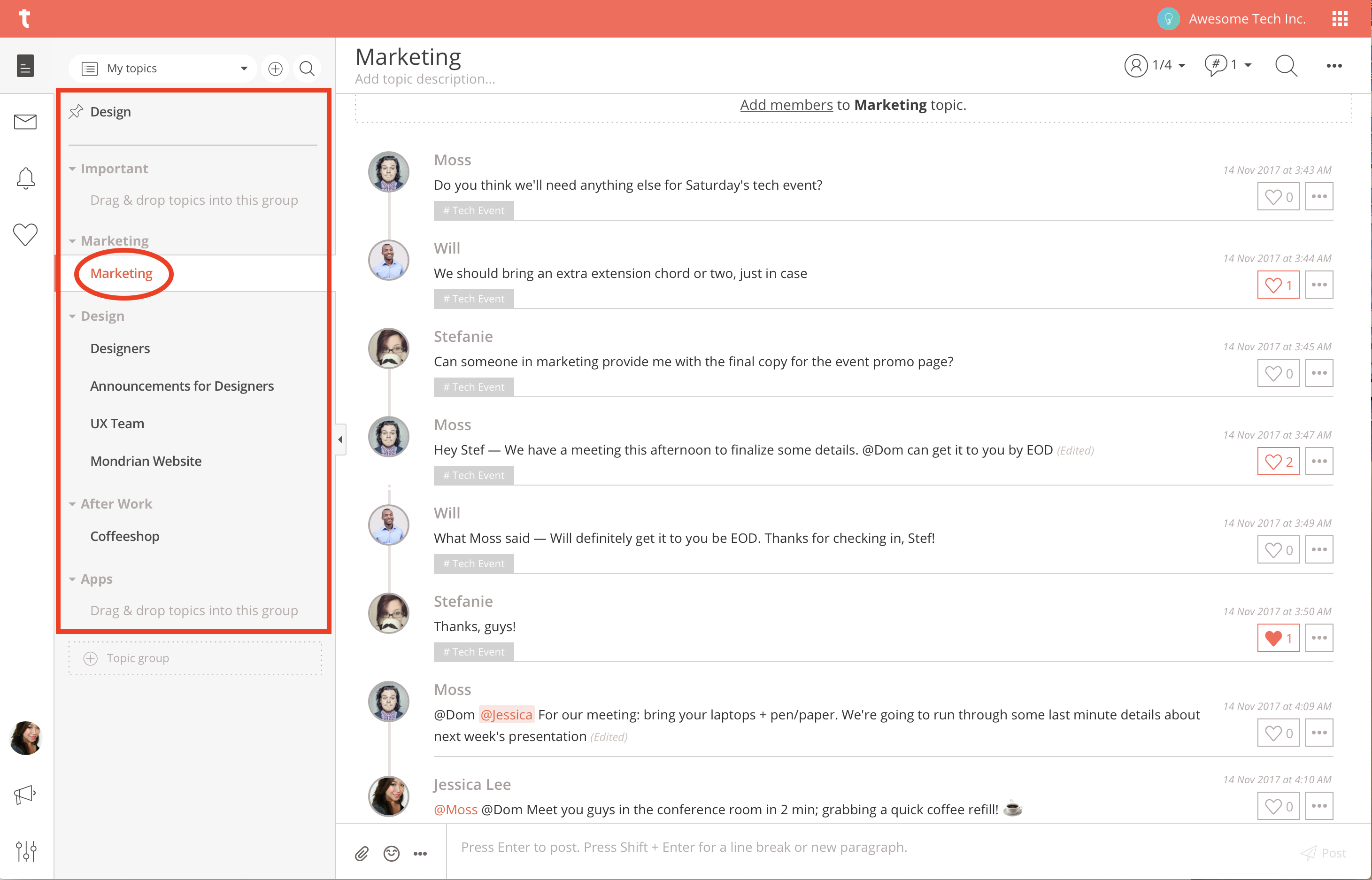1372x880 pixels.
Task: Open more options on Stefanie's 3:45 message
Action: 1319,373
